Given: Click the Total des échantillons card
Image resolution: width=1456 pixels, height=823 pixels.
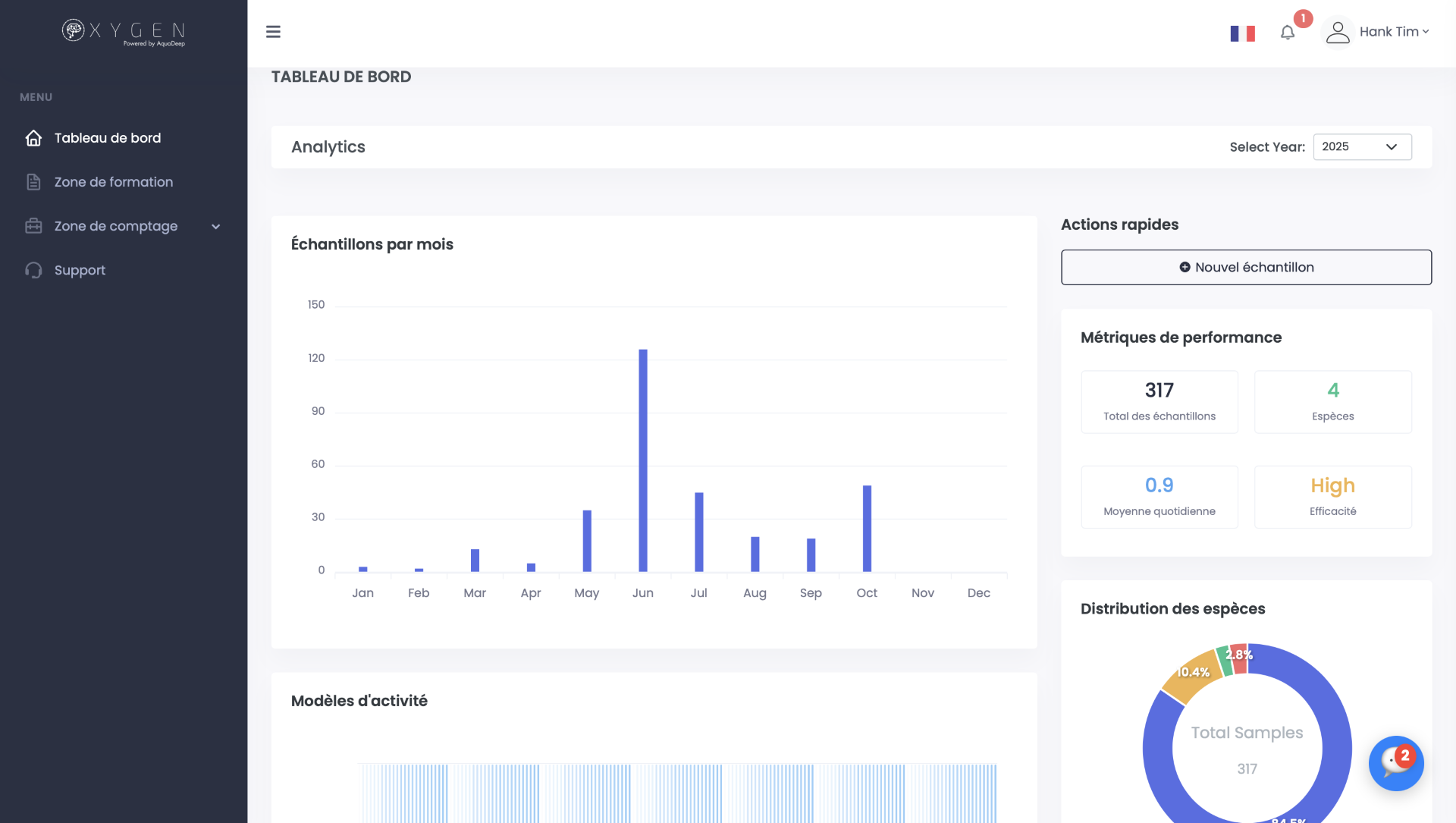Looking at the screenshot, I should [1159, 402].
